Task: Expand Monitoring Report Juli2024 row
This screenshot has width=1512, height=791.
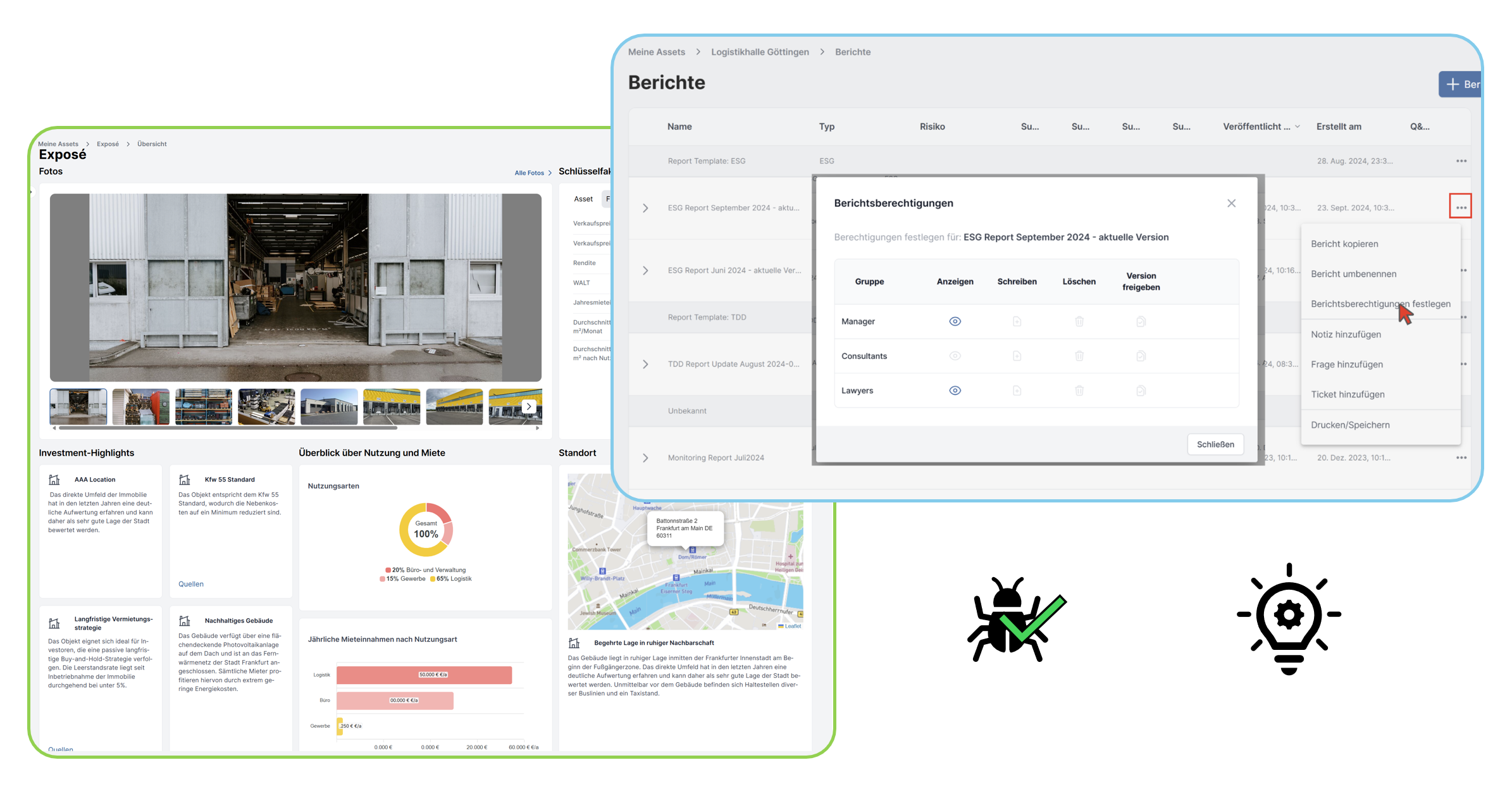Action: tap(645, 458)
